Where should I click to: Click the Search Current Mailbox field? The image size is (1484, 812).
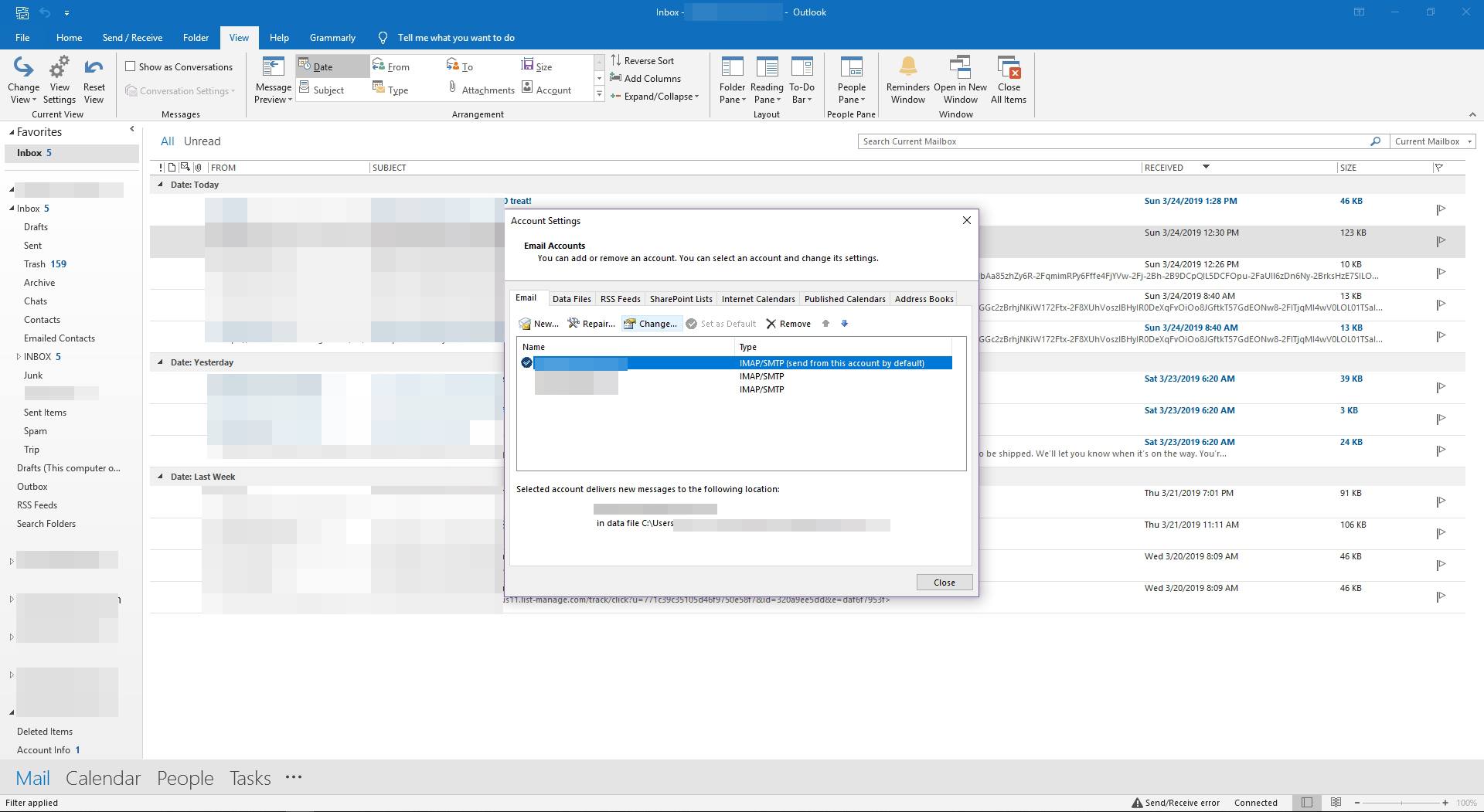click(1113, 141)
